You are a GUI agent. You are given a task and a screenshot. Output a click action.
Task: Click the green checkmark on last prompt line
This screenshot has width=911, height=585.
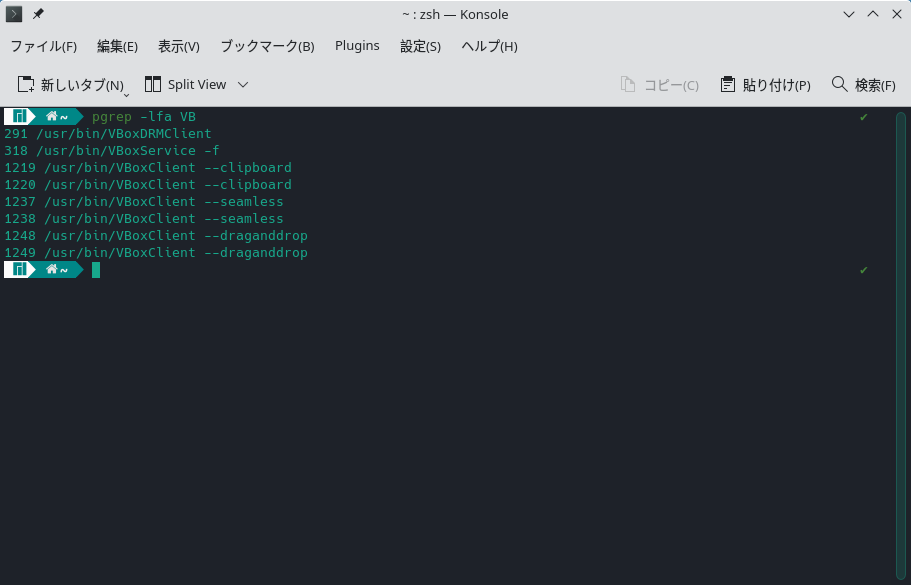tap(864, 270)
